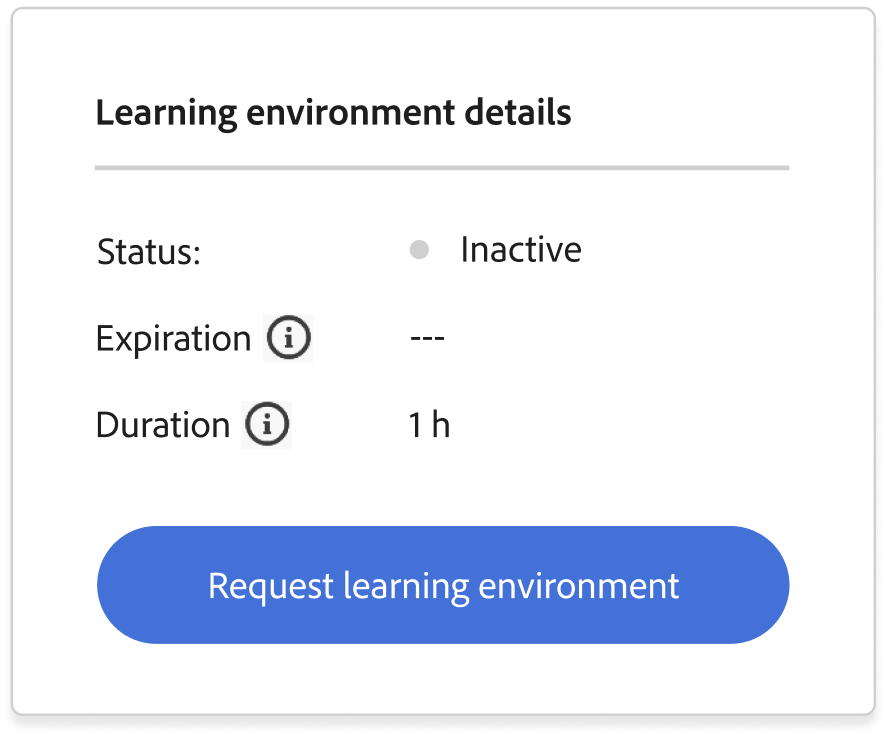Select the word environment in the heading

click(x=351, y=112)
